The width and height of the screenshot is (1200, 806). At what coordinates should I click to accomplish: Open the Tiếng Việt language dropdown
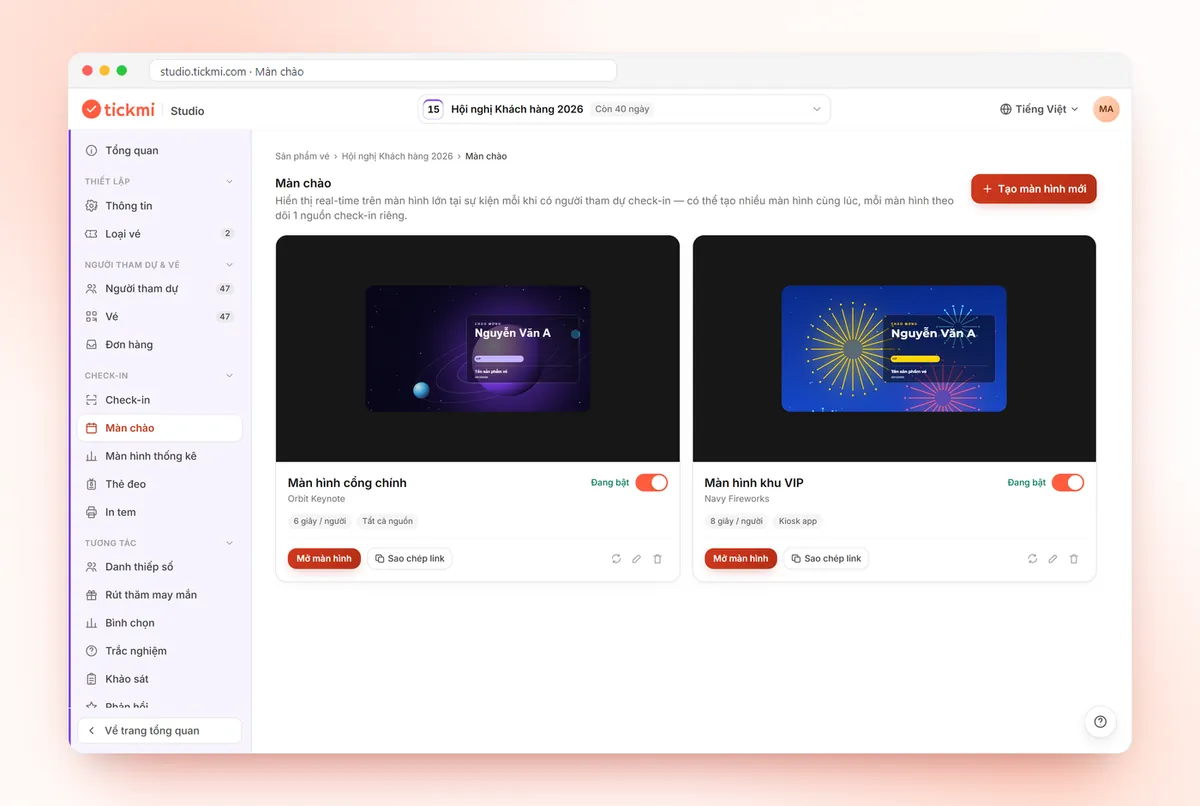point(1040,109)
